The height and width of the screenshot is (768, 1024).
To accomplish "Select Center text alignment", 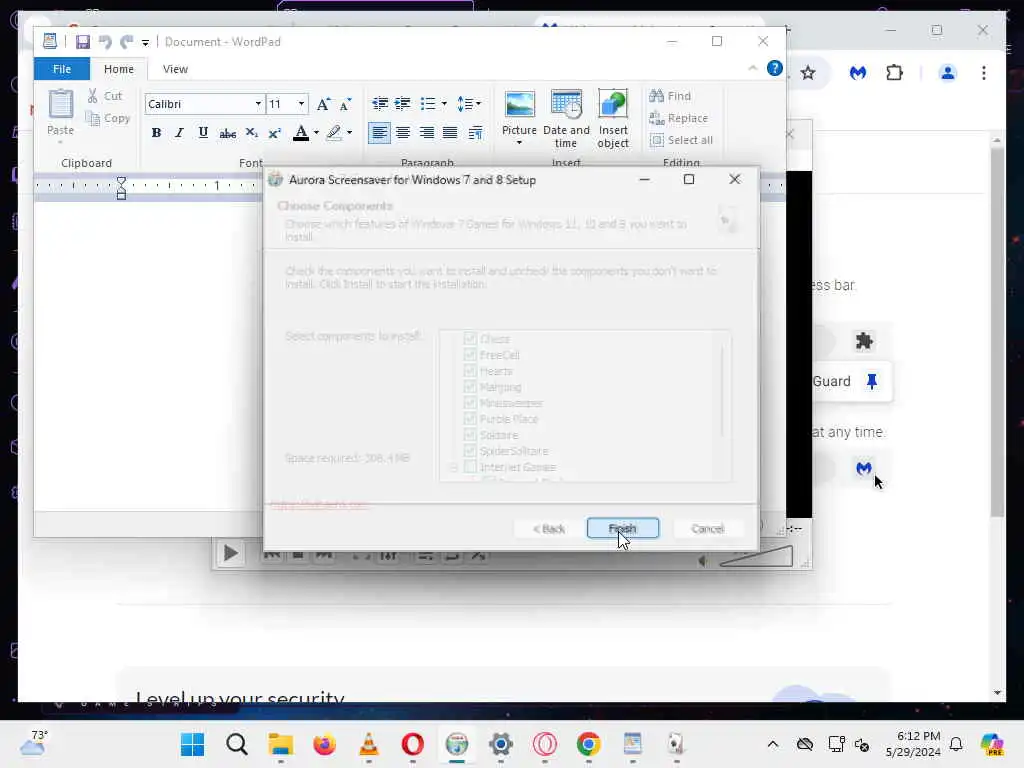I will [x=403, y=133].
